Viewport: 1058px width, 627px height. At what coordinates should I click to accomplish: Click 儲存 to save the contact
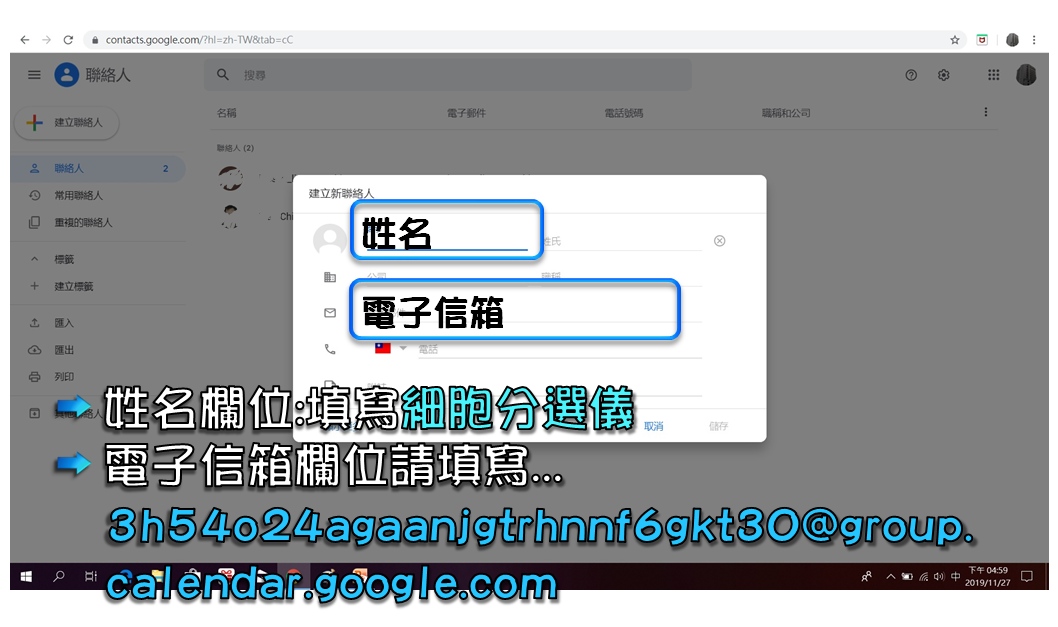tap(718, 426)
